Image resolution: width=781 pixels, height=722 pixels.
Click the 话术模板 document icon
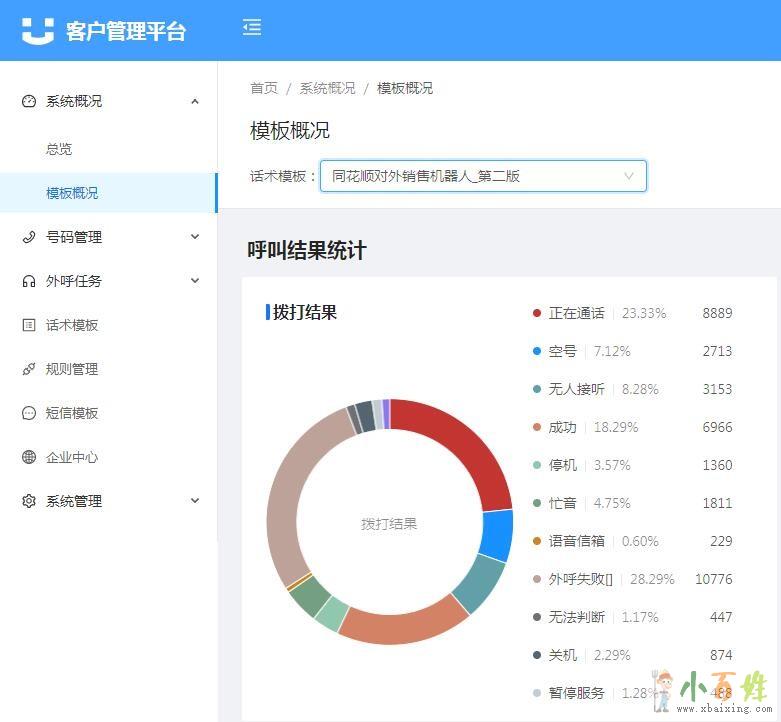pyautogui.click(x=29, y=325)
